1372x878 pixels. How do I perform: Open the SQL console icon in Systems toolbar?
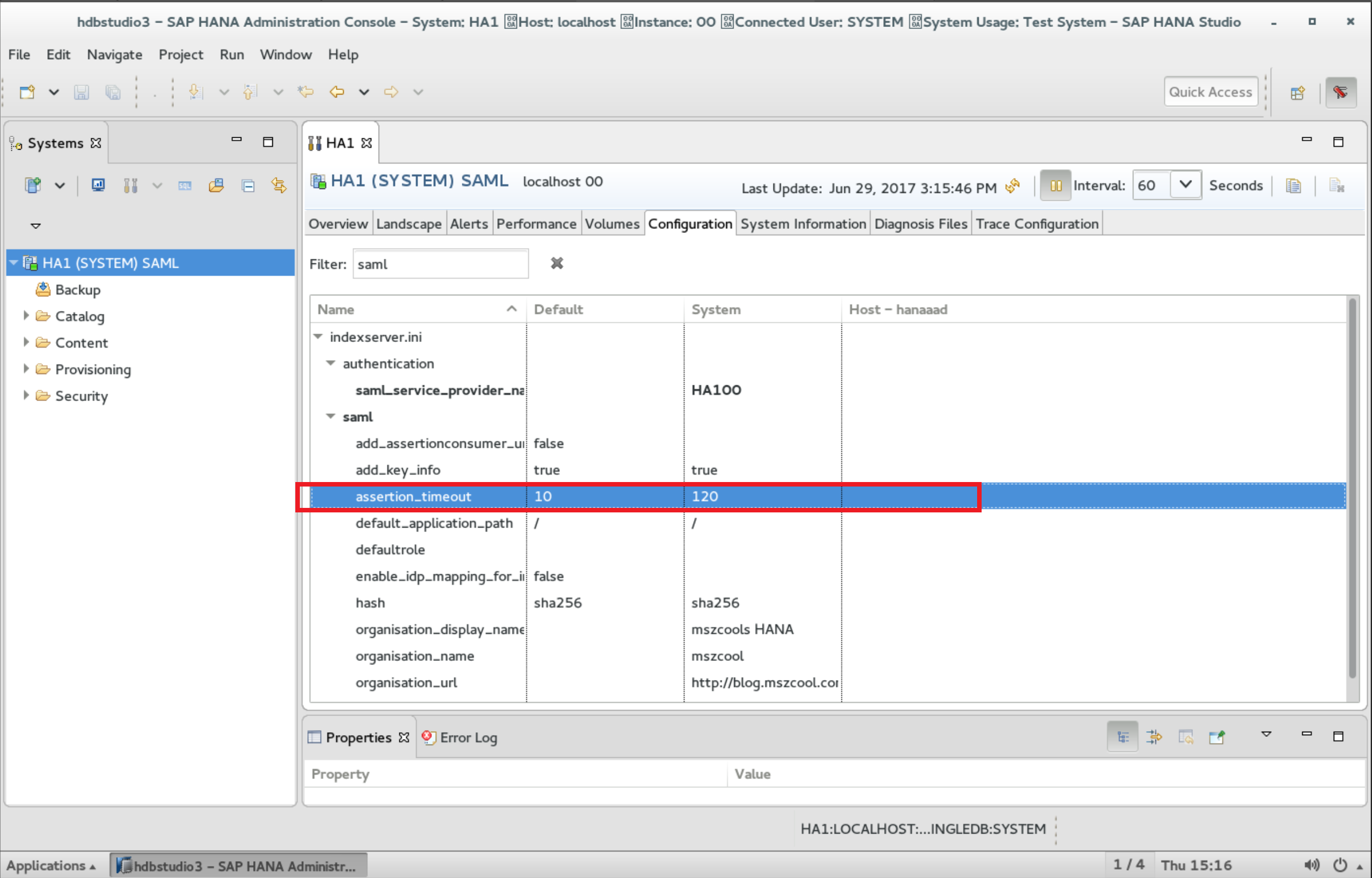click(x=185, y=186)
